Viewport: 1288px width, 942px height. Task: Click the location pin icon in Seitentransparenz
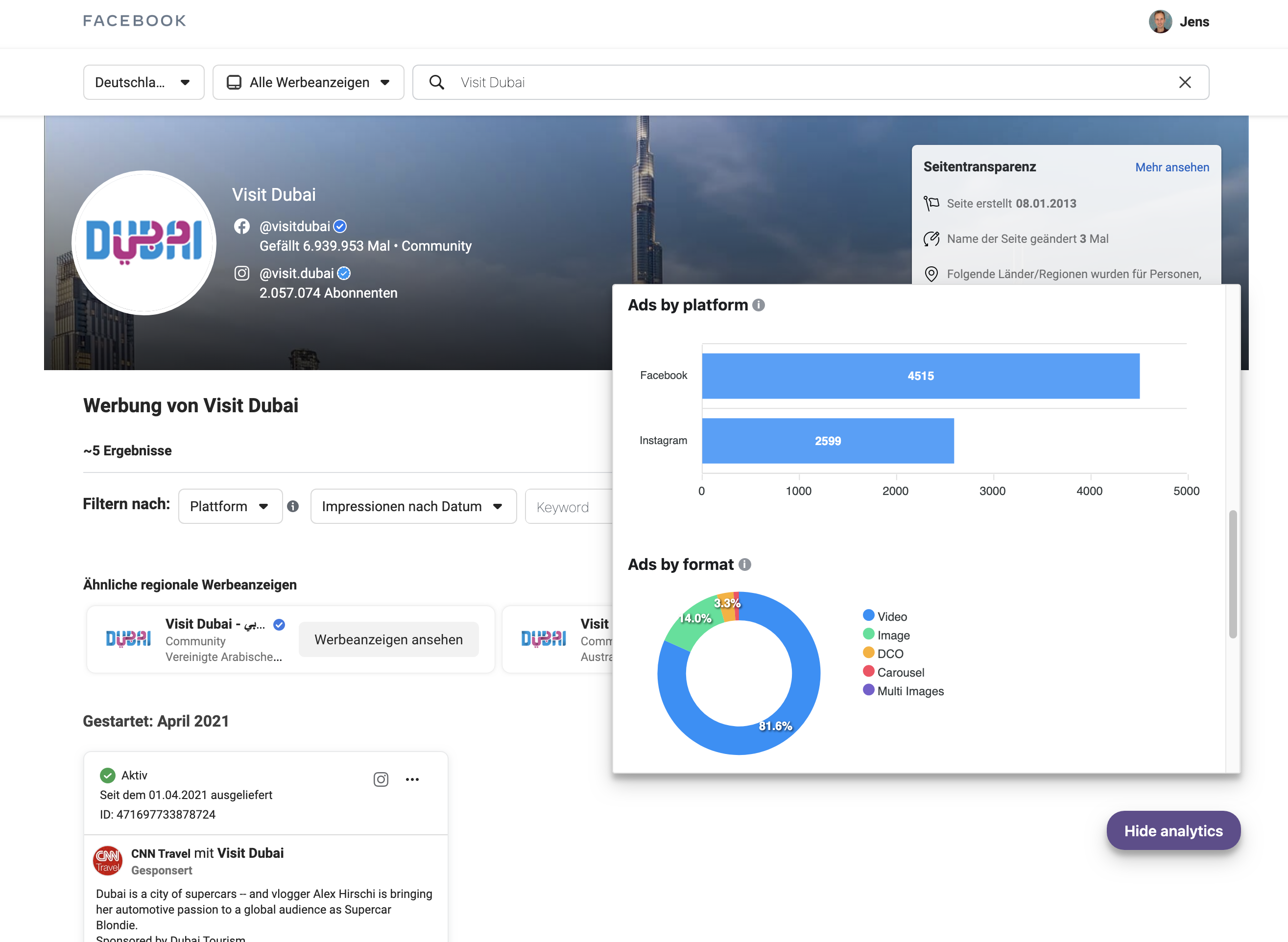coord(931,274)
